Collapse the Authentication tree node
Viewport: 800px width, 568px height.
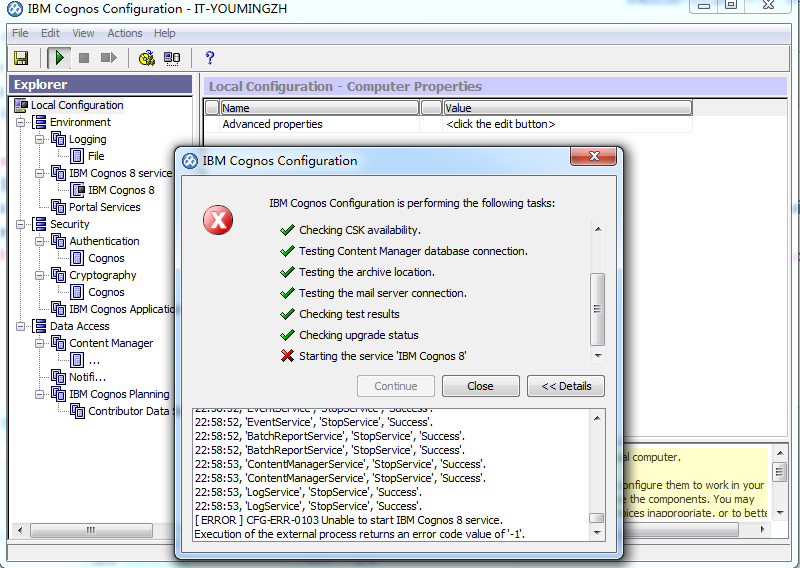(x=39, y=241)
